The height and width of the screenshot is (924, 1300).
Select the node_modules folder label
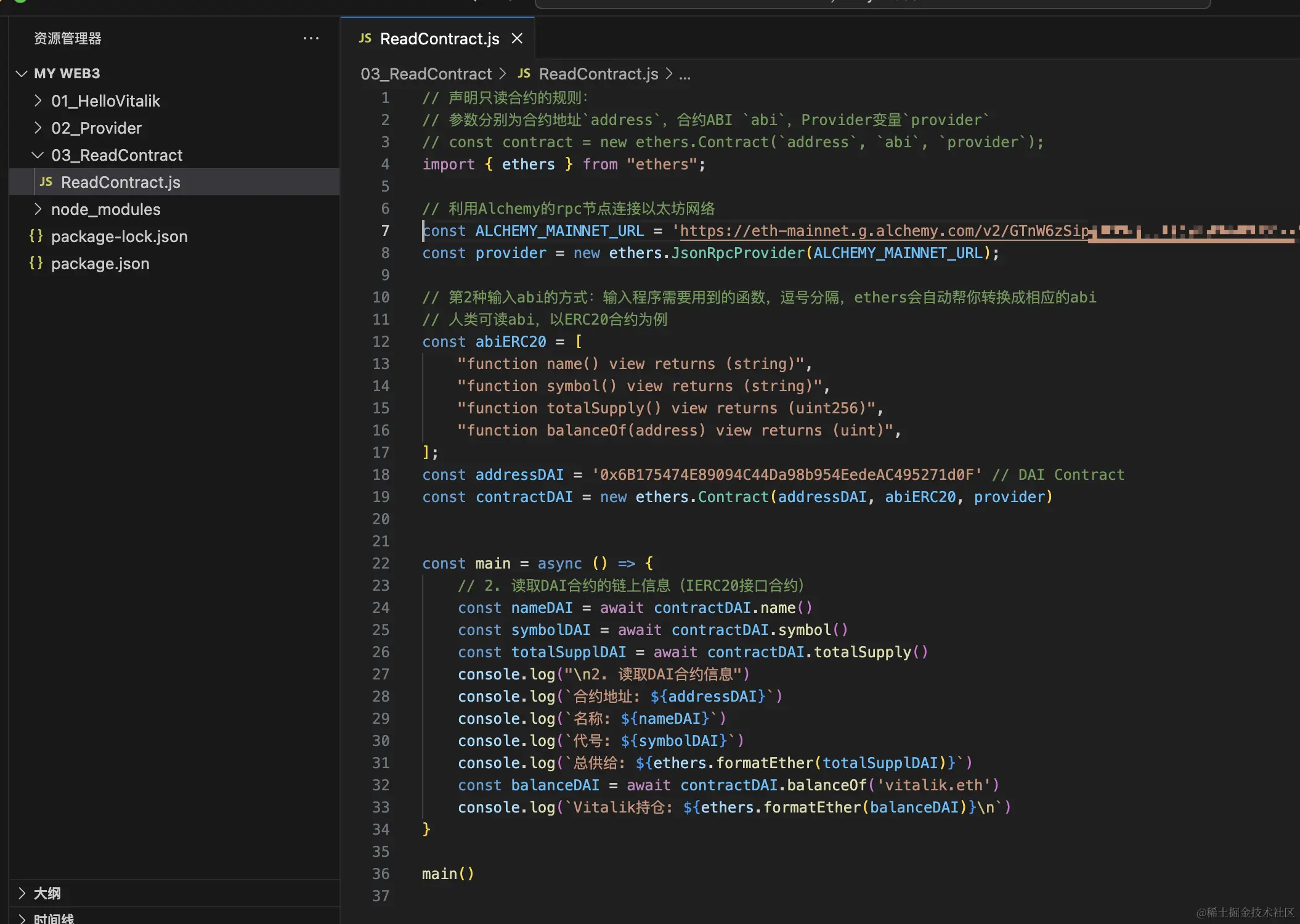point(105,209)
